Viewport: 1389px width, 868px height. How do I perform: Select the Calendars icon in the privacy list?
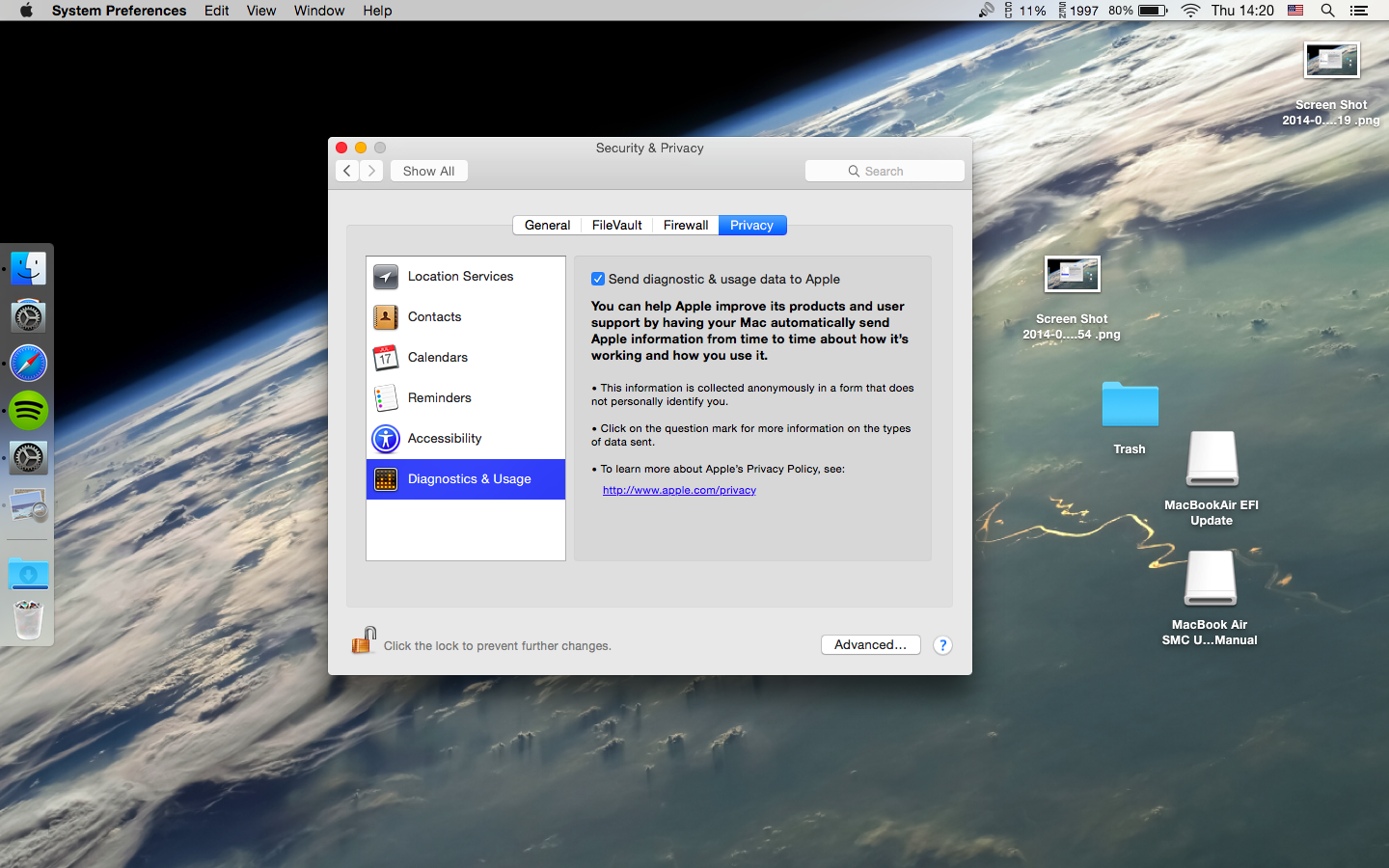(x=386, y=358)
